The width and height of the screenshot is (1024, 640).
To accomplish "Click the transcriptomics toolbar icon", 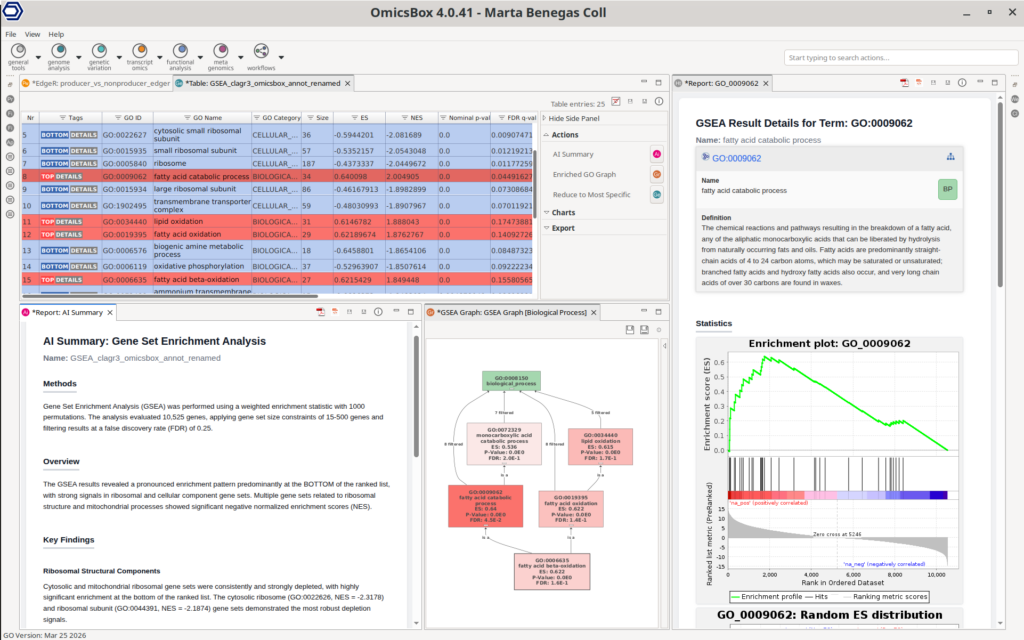I will click(x=141, y=51).
